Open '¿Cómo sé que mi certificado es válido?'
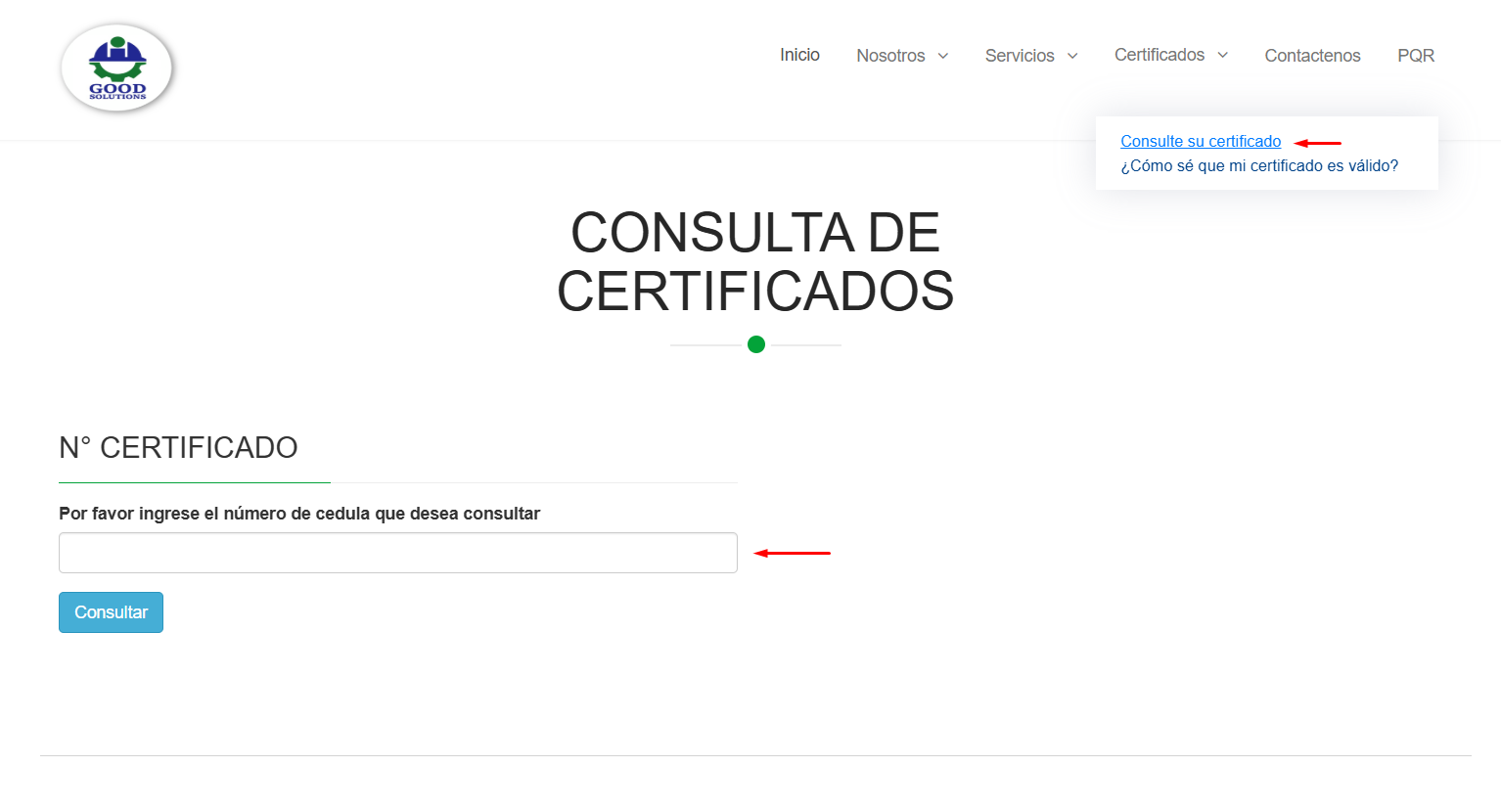This screenshot has height=812, width=1501. 1259,166
